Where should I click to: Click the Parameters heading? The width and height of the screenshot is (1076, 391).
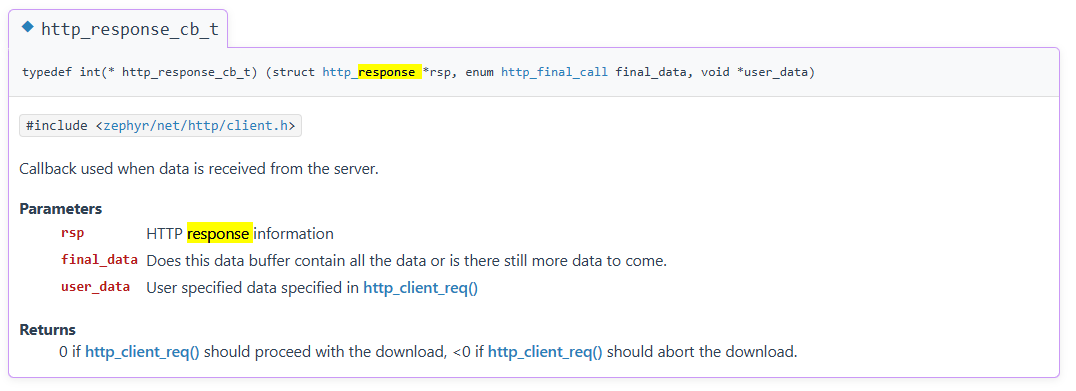[61, 209]
